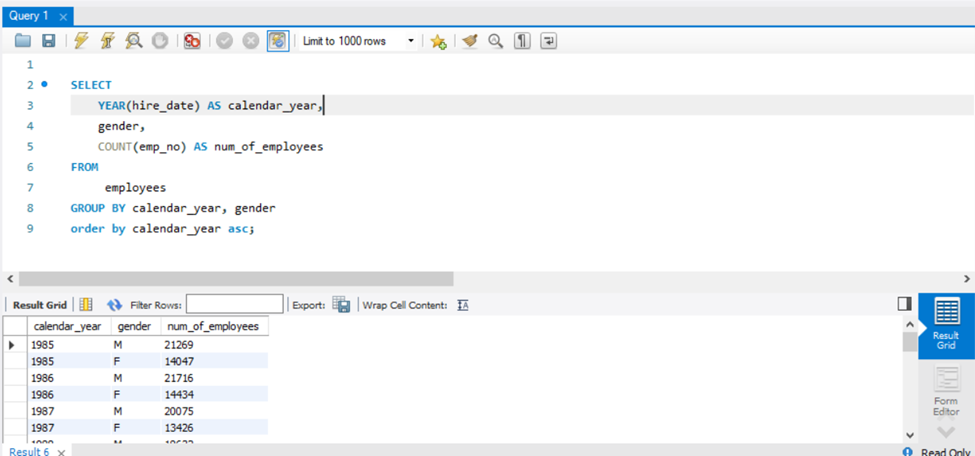Close the Query 1 tab

pos(63,17)
